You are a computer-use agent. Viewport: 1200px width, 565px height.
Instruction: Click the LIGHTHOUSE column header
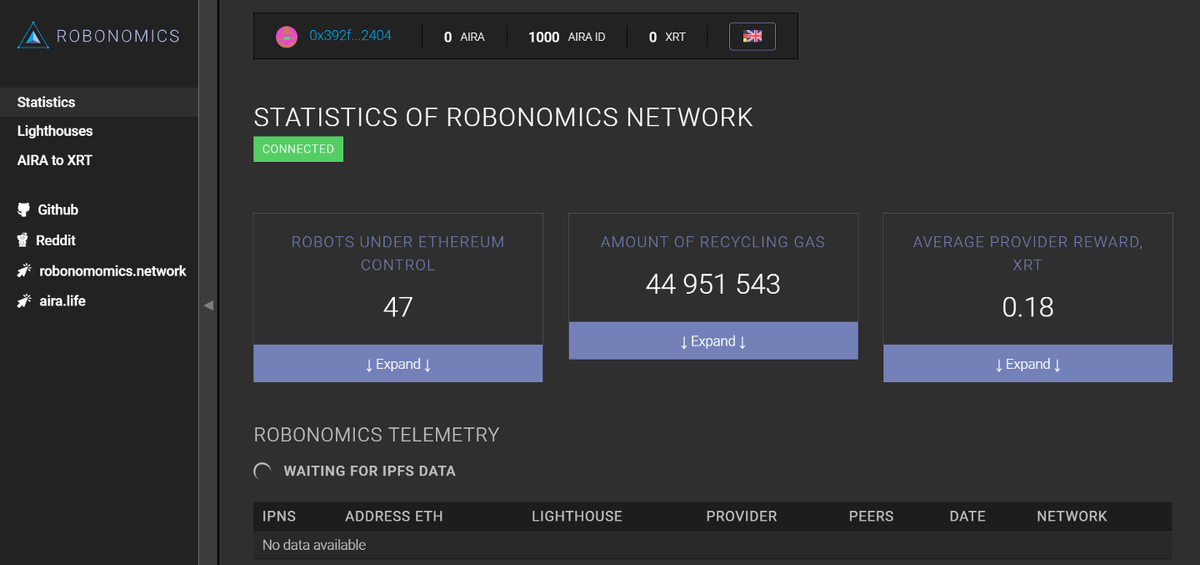pos(577,516)
